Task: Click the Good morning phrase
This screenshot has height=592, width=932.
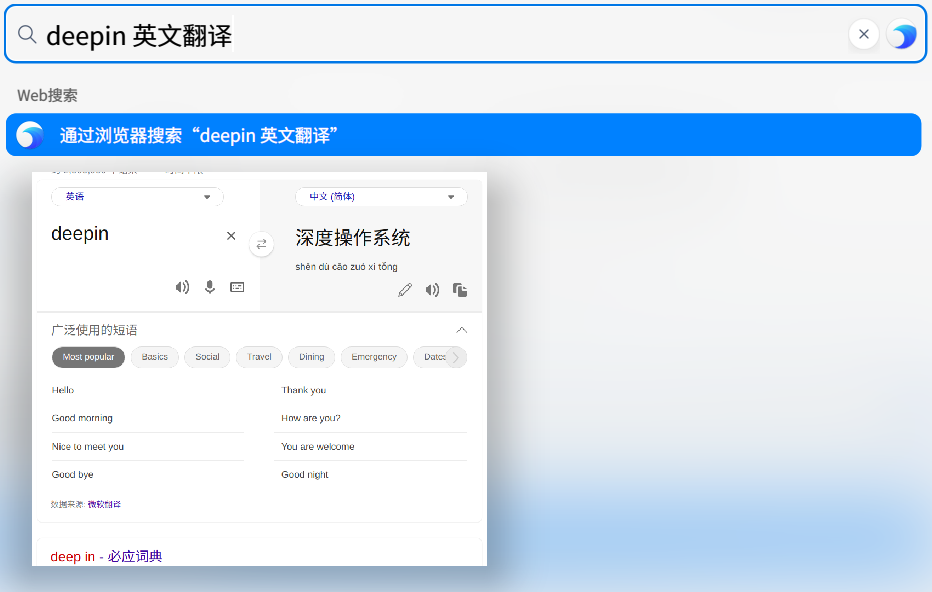Action: (x=82, y=418)
